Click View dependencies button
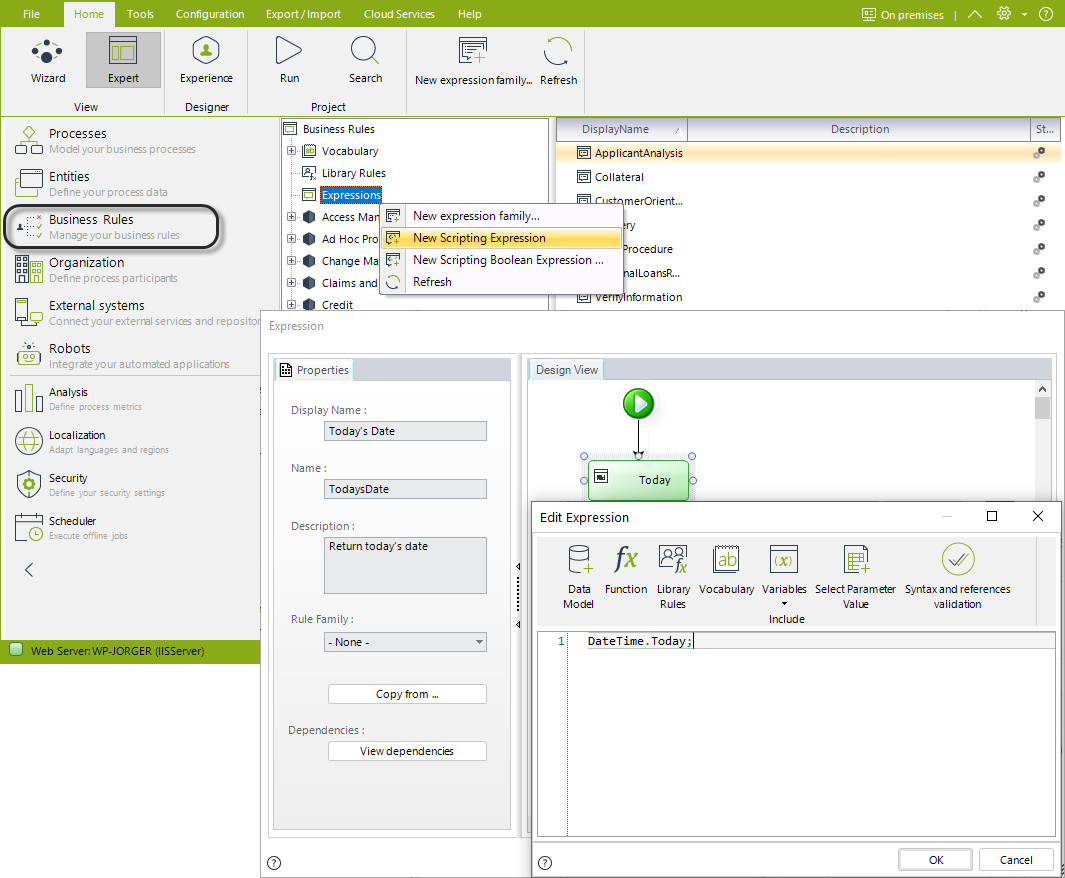This screenshot has width=1065, height=878. (x=407, y=751)
